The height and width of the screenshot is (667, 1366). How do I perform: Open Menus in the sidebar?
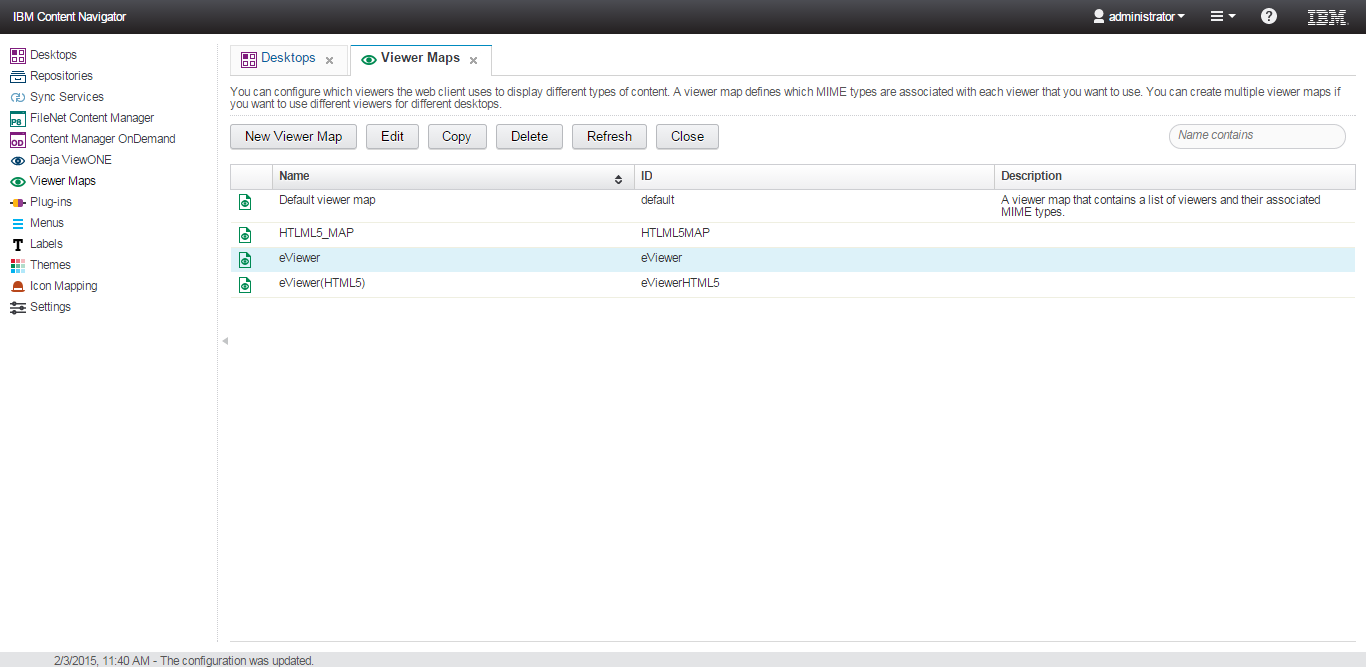47,223
